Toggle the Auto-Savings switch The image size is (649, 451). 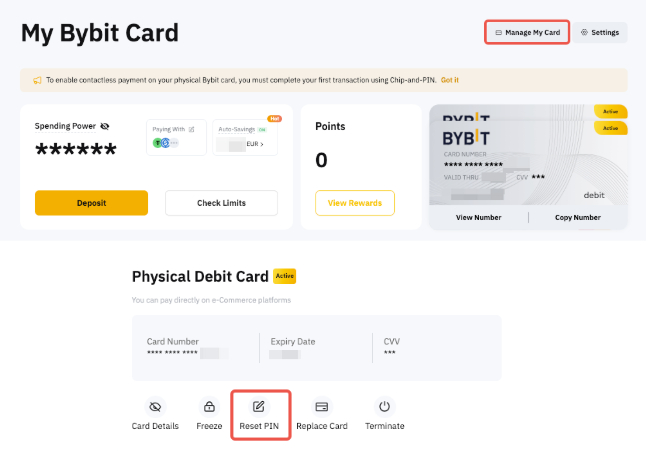tap(263, 129)
